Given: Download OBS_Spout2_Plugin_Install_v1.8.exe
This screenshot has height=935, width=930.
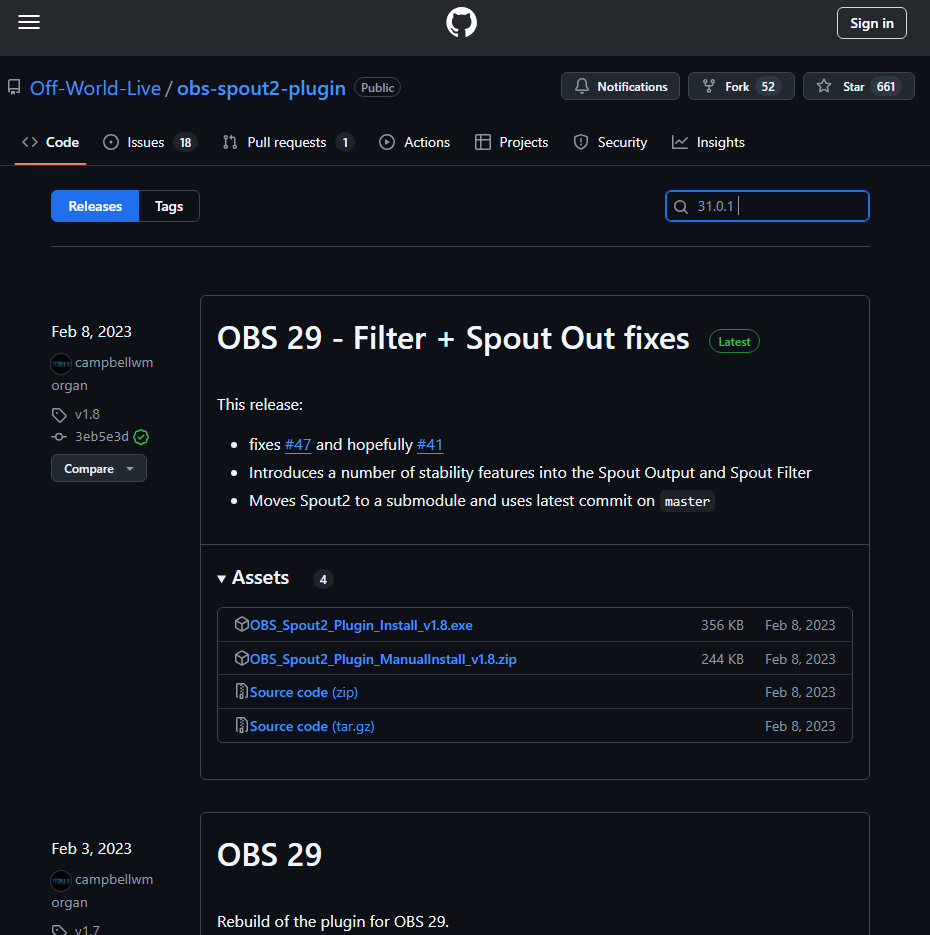Looking at the screenshot, I should (361, 625).
